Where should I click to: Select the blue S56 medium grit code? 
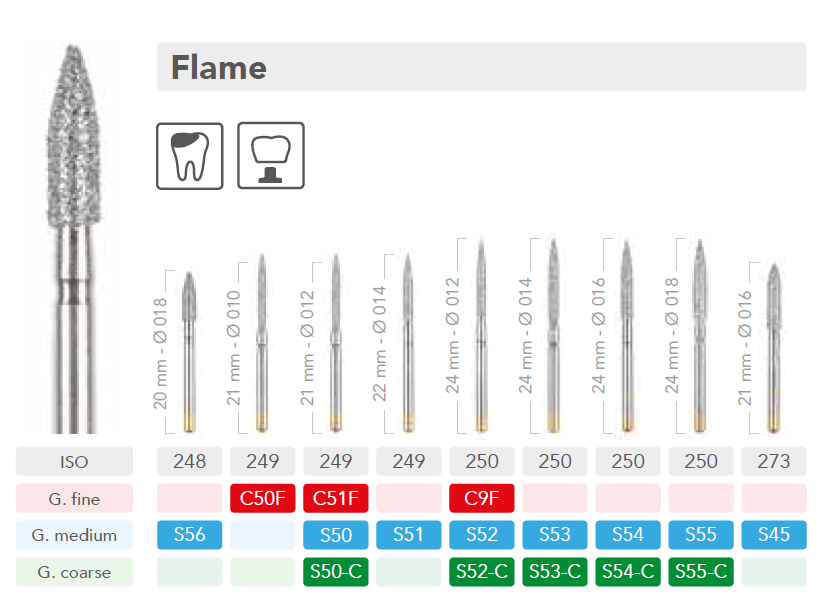pos(190,535)
